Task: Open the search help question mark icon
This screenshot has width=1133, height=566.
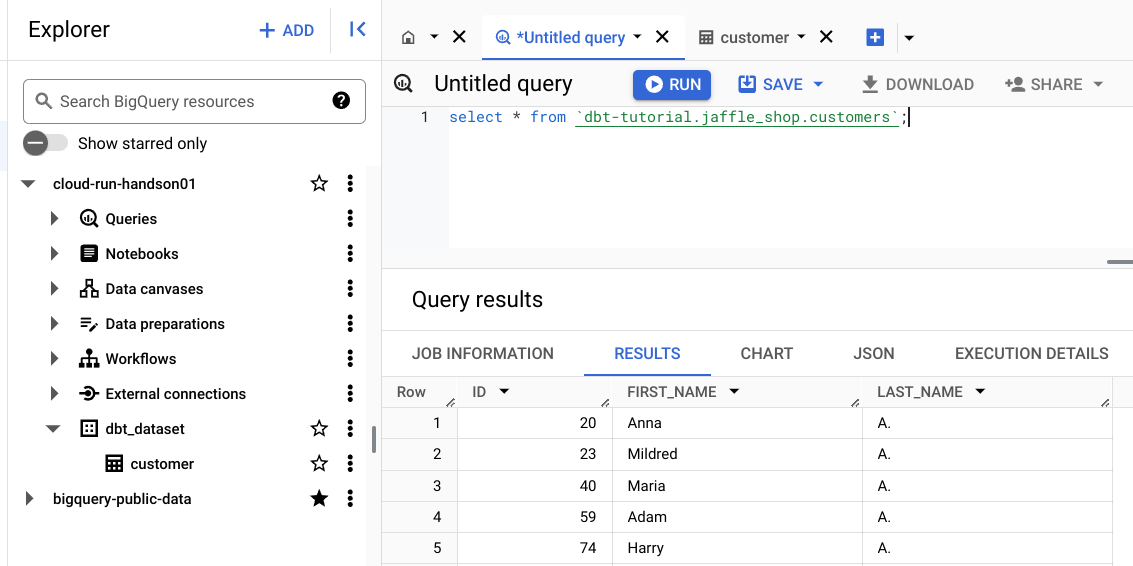Action: point(341,100)
